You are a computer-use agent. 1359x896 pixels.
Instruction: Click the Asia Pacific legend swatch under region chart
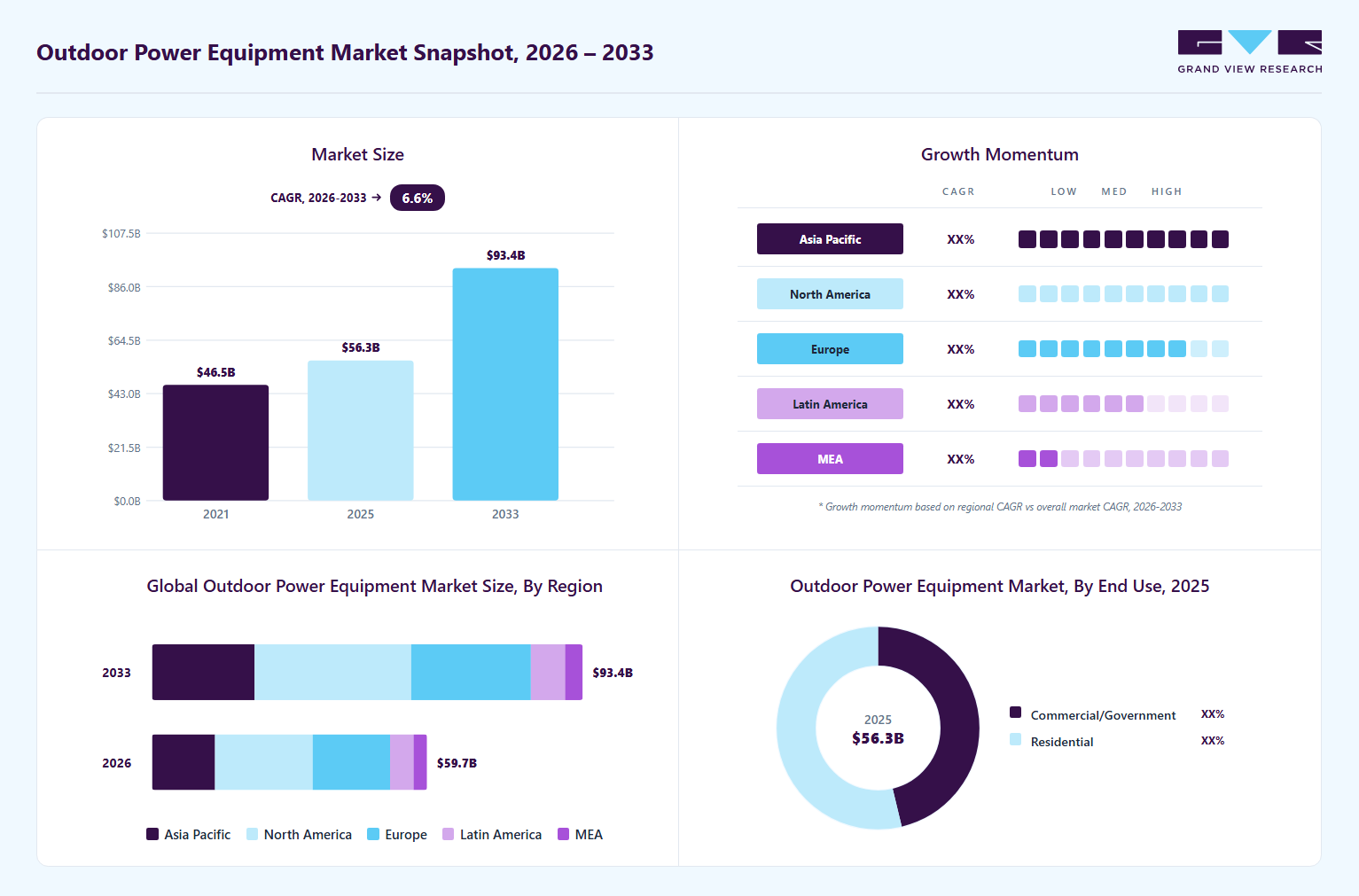point(152,834)
